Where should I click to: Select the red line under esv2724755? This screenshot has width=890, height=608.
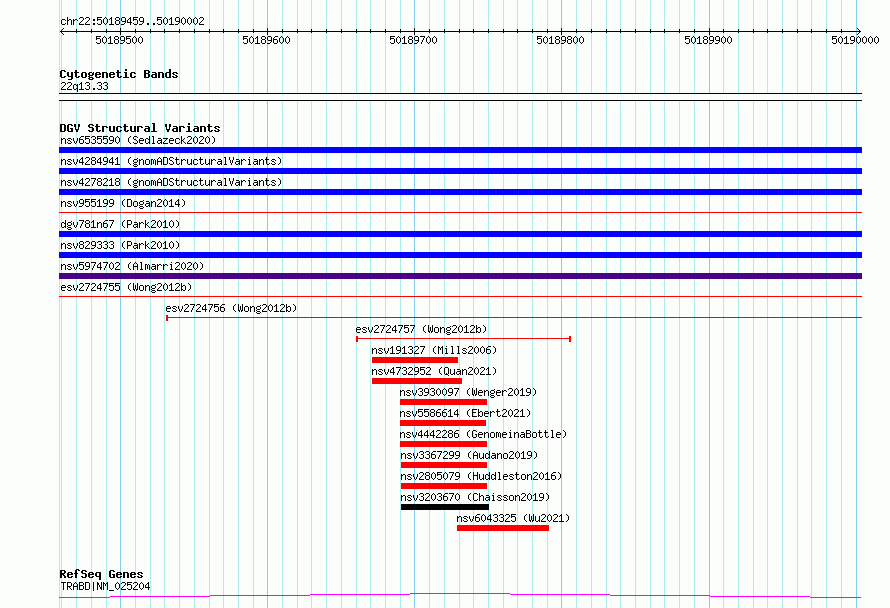[460, 297]
